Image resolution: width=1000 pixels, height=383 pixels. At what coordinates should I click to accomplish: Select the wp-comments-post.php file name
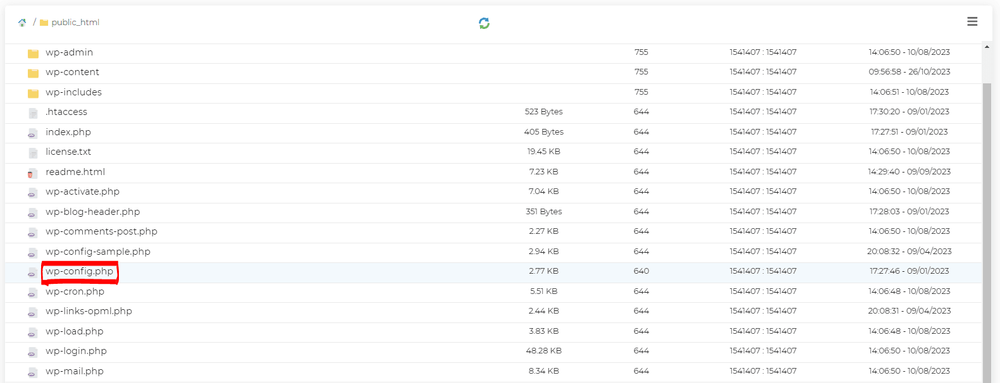pos(101,231)
